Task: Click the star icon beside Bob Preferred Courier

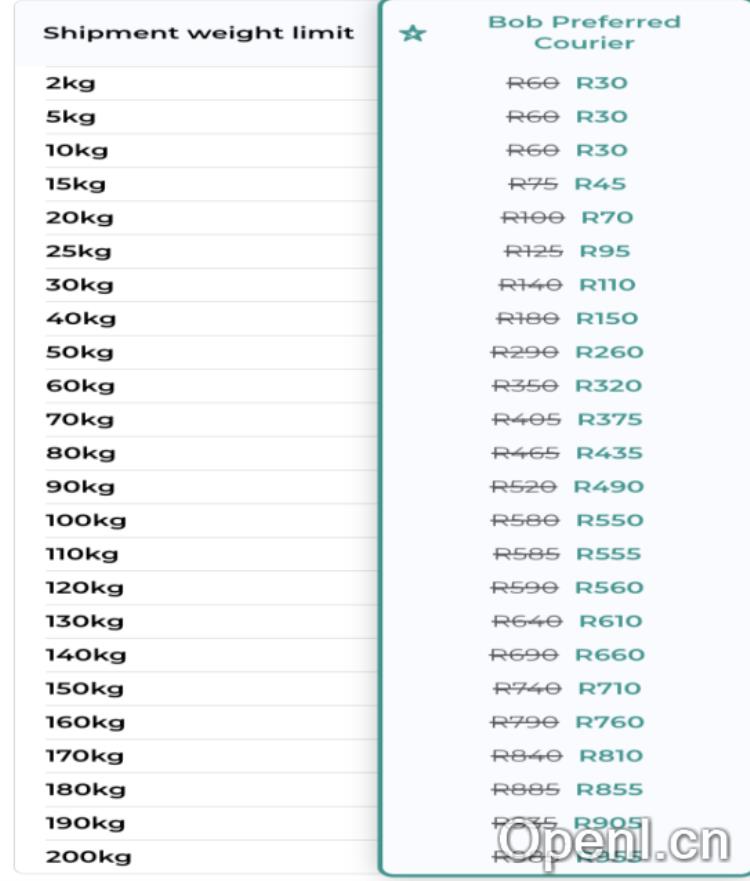Action: coord(412,33)
